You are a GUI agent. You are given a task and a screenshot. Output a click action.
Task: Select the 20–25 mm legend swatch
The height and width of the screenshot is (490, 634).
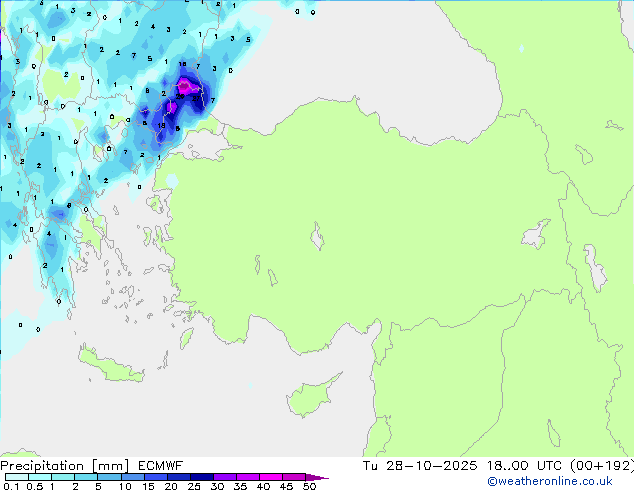[x=178, y=477]
